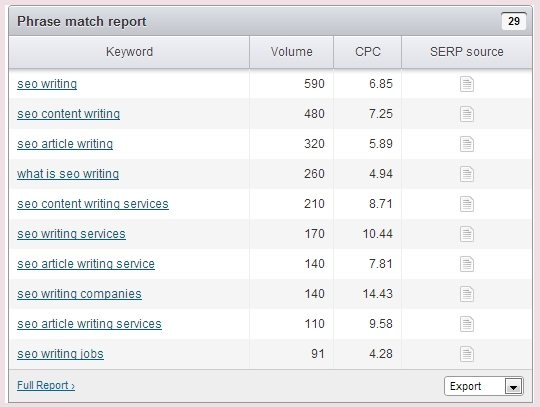Screen dimensions: 540x407
Task: Open SERP source icon for seo content writing
Action: [x=467, y=114]
